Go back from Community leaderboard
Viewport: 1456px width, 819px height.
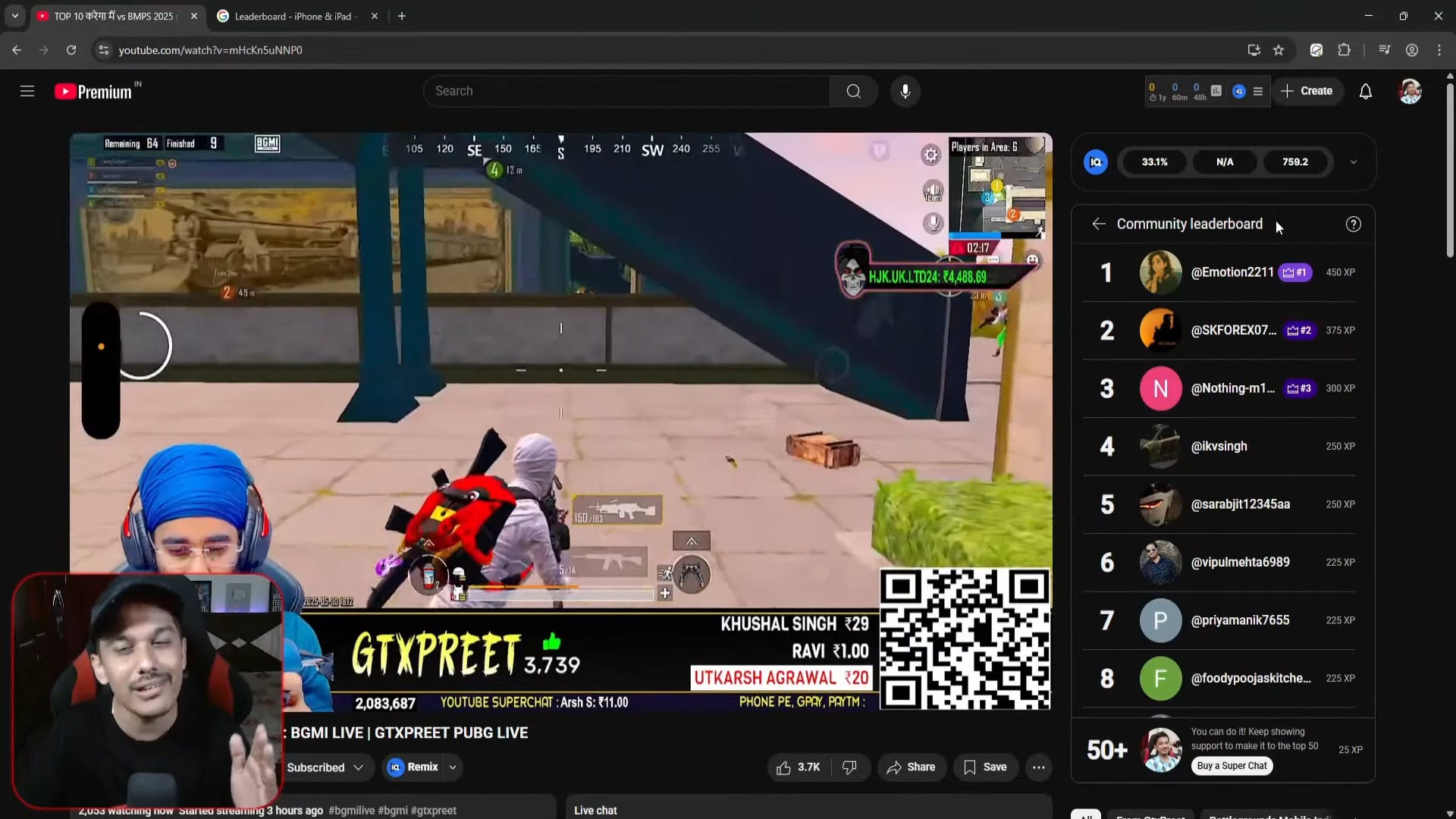pos(1099,224)
